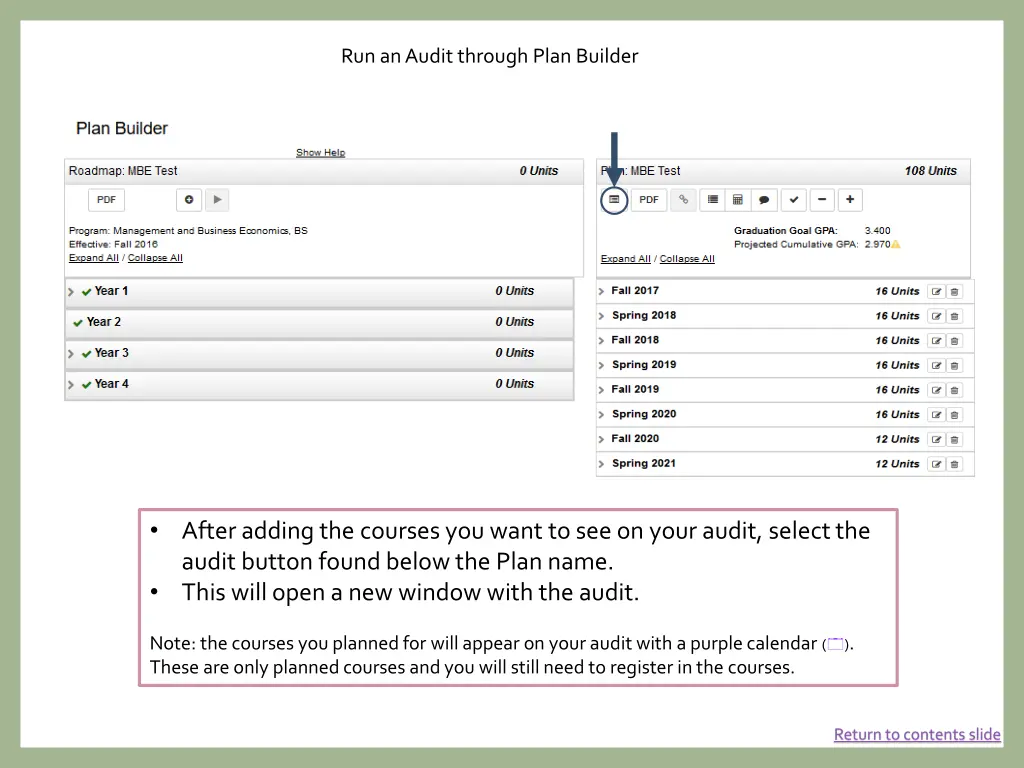Screen dimensions: 1024x768
Task: Click the plus icon in Plan toolbar
Action: pyautogui.click(x=849, y=200)
